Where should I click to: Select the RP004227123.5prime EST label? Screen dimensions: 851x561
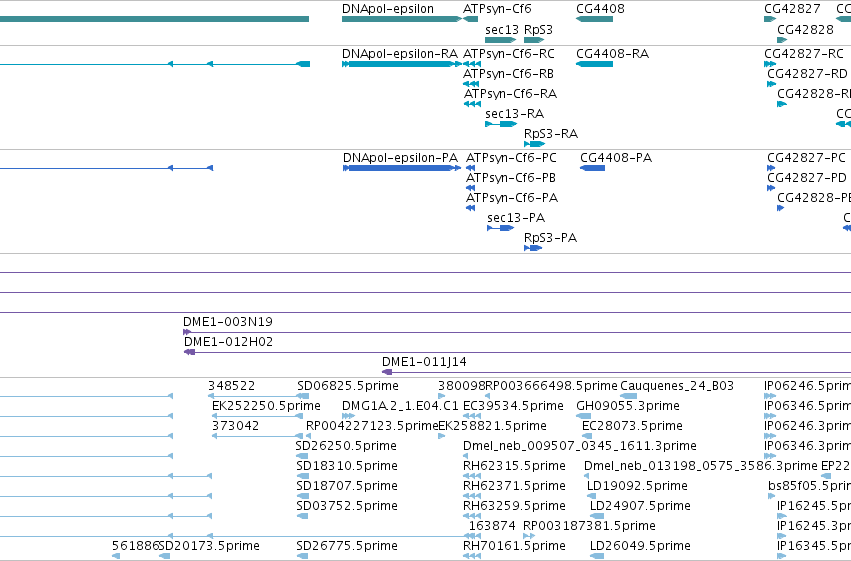pos(372,426)
